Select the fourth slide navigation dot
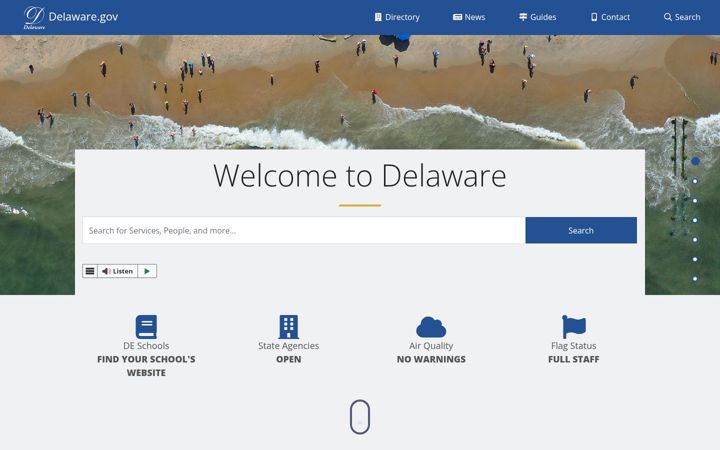Screen dimensions: 720x450 click(x=695, y=220)
